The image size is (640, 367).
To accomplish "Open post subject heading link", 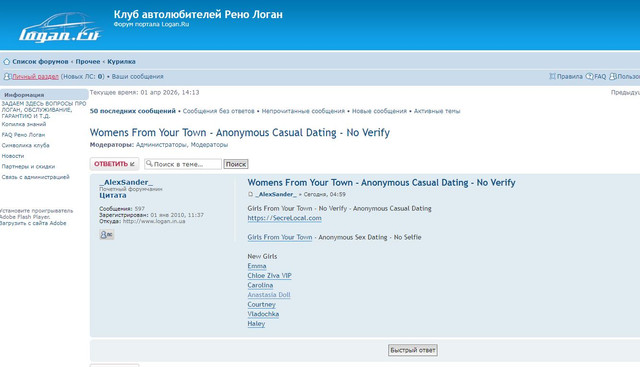I will point(381,182).
